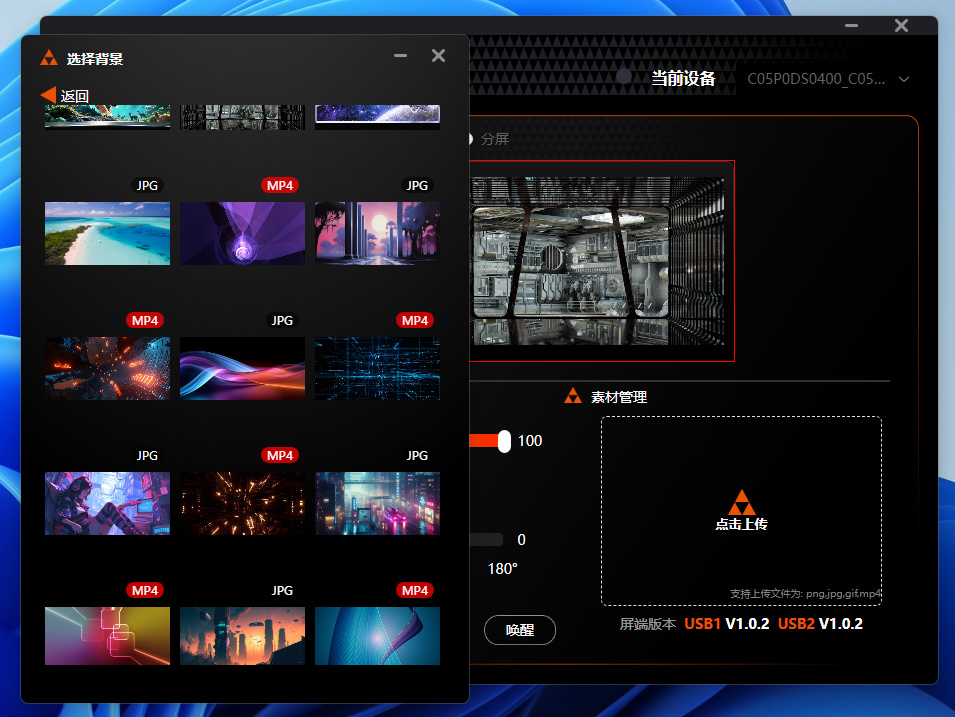The image size is (955, 717).
Task: Click the MP4 badge above blue circuit grid
Action: click(x=415, y=320)
